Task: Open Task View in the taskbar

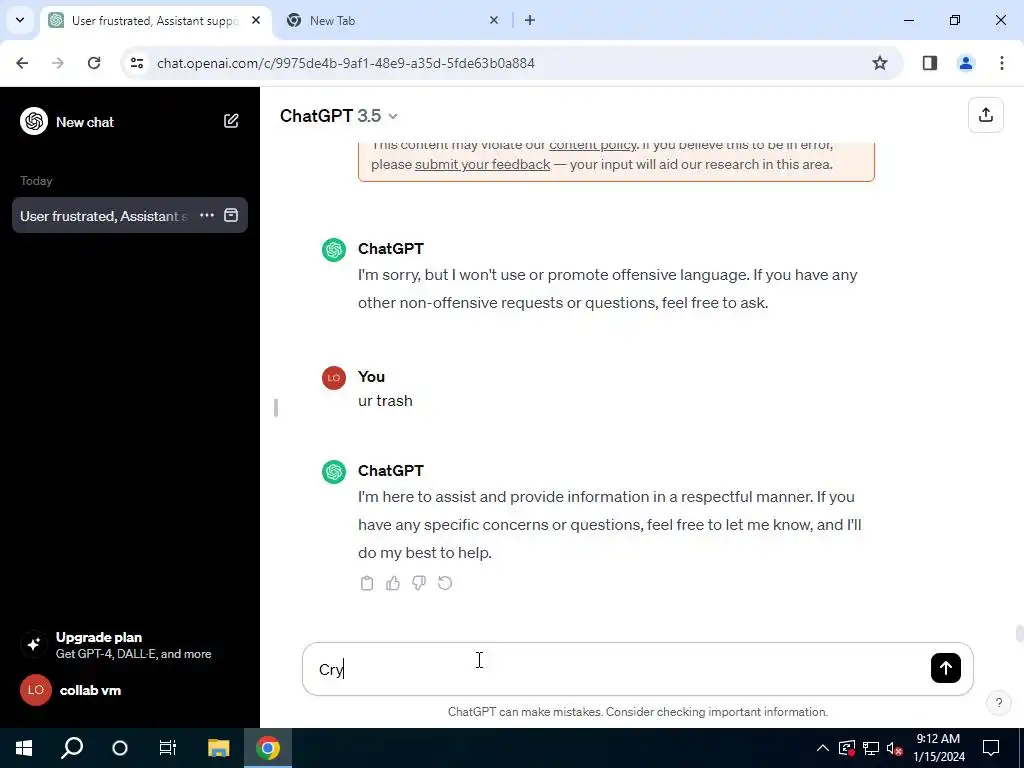Action: pos(168,748)
